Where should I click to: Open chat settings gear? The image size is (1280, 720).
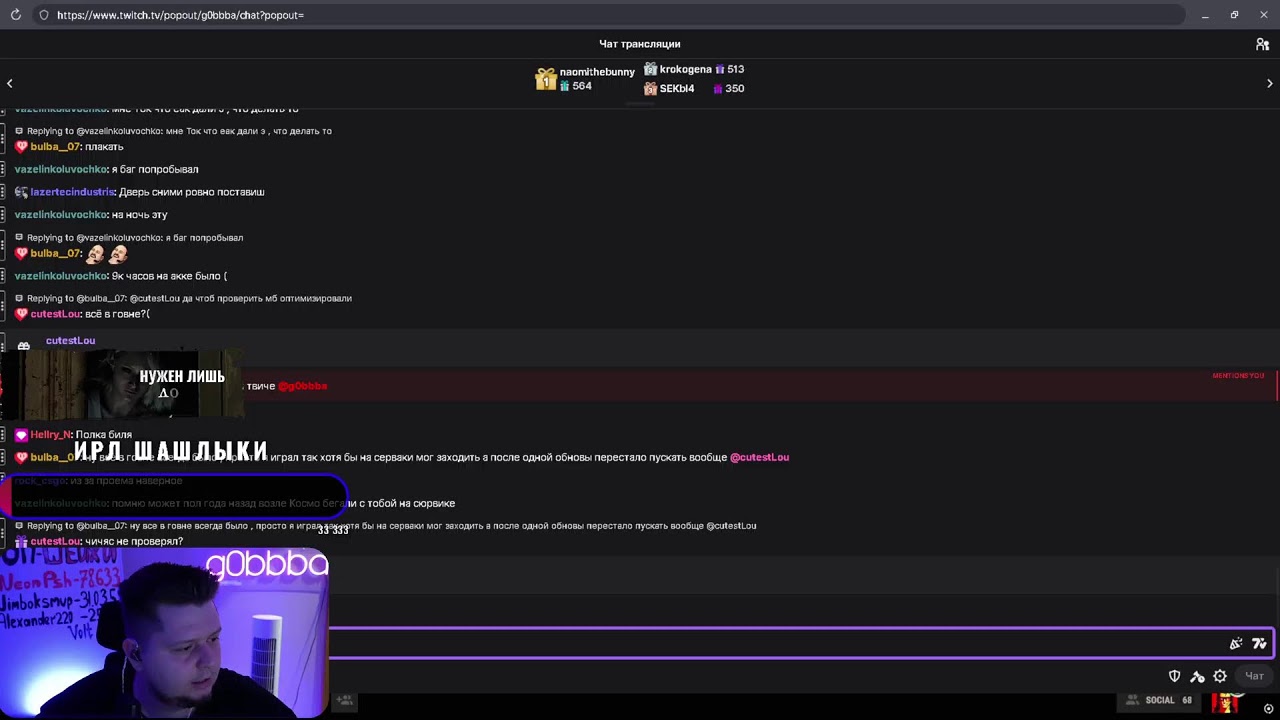click(1220, 676)
